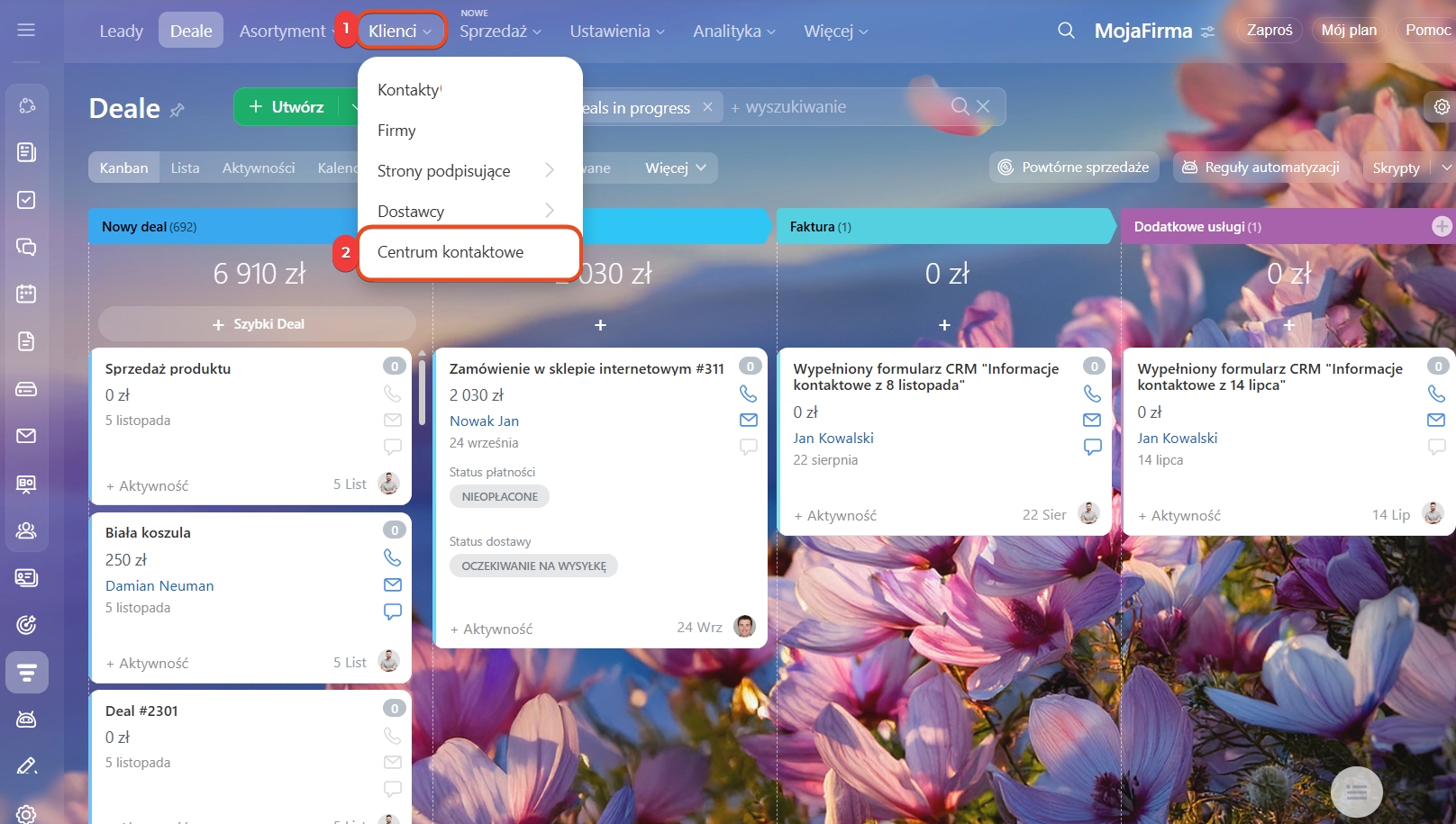1456x824 pixels.
Task: Click the wyszukiwanie search input field
Action: coord(838,107)
